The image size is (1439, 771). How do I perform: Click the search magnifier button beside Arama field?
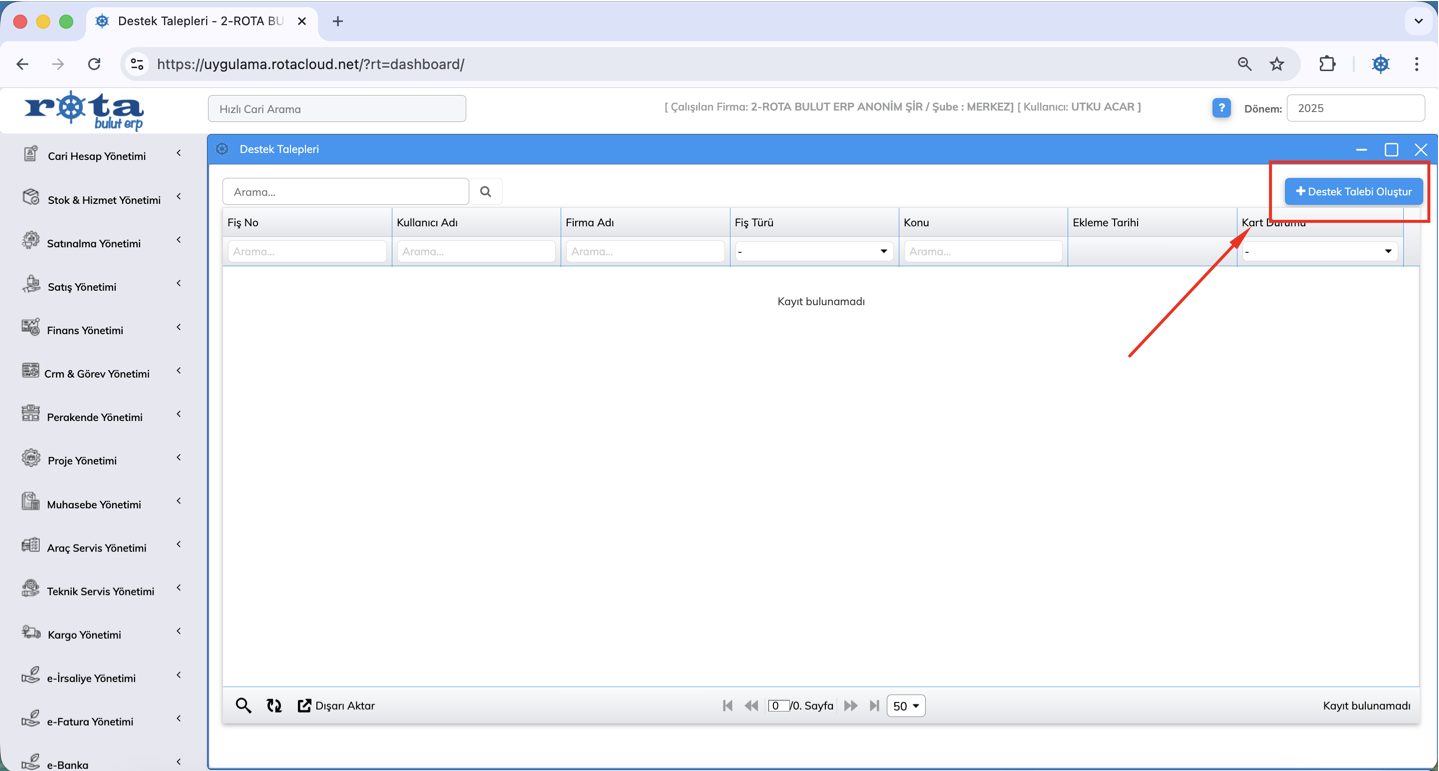(x=486, y=192)
